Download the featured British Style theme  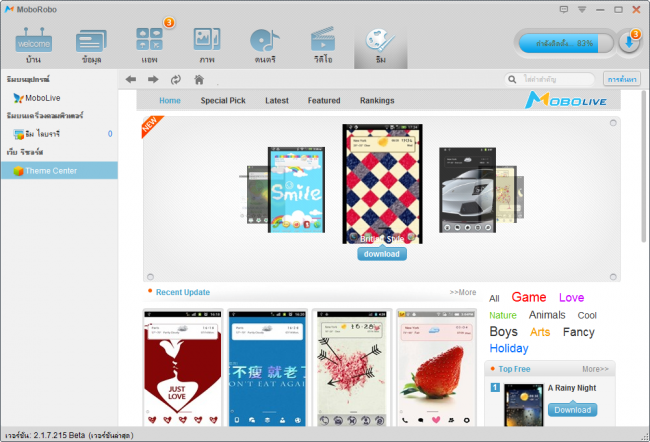point(382,254)
